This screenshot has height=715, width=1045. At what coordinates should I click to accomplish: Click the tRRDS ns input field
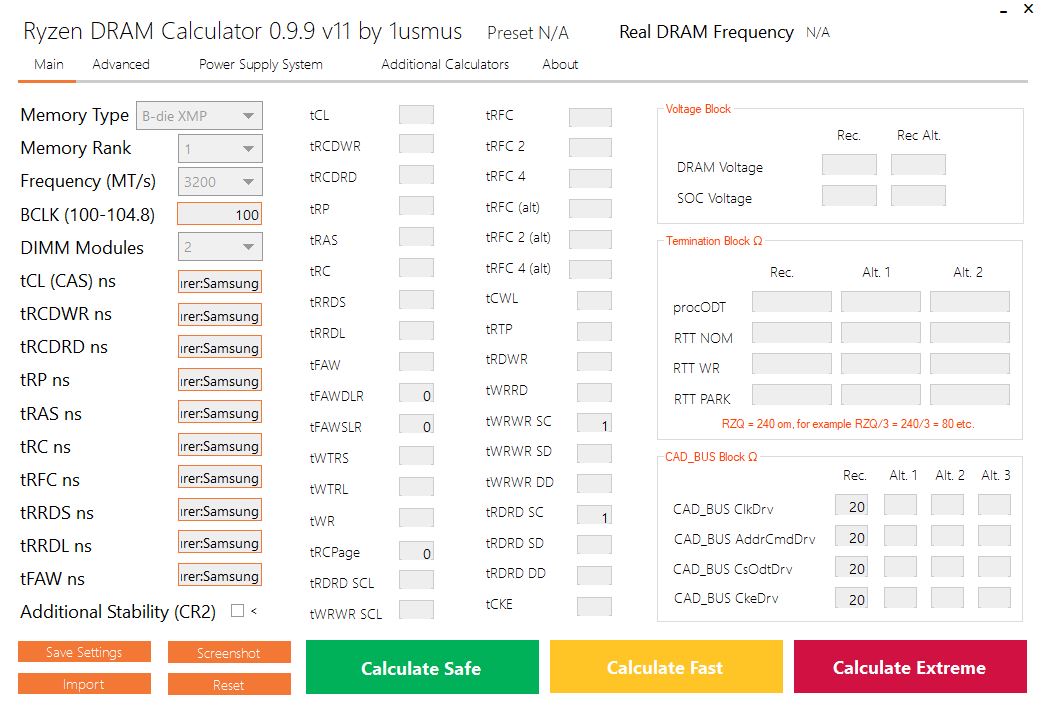(x=219, y=510)
